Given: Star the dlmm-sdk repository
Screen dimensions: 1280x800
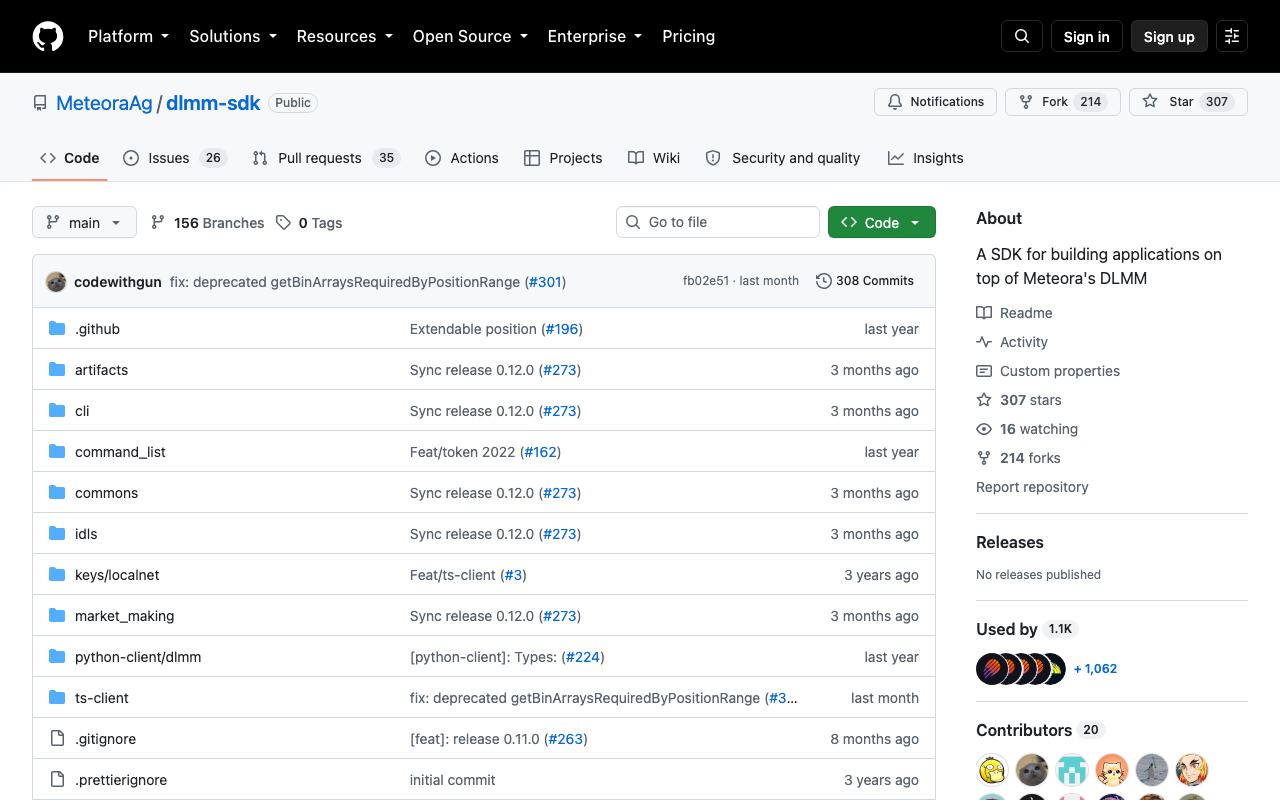Looking at the screenshot, I should coord(1188,102).
